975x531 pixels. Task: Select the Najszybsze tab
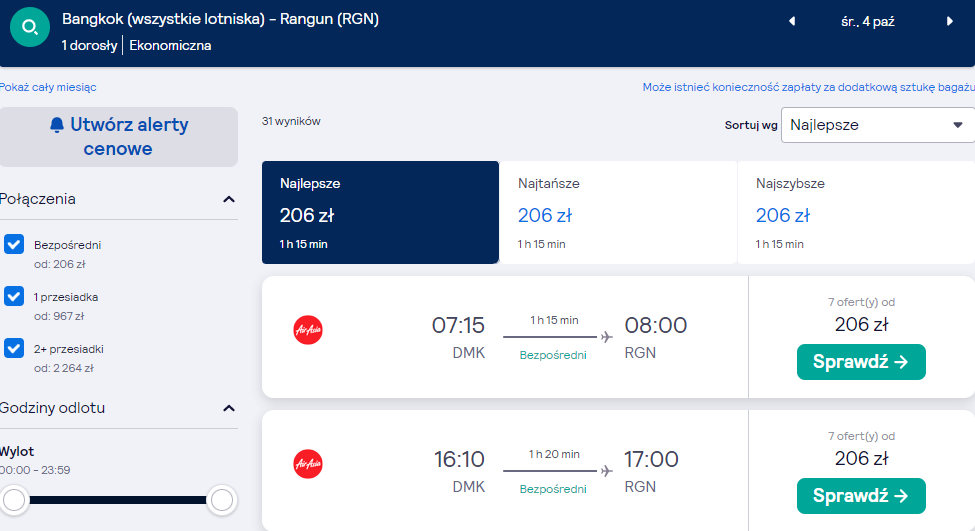[856, 213]
